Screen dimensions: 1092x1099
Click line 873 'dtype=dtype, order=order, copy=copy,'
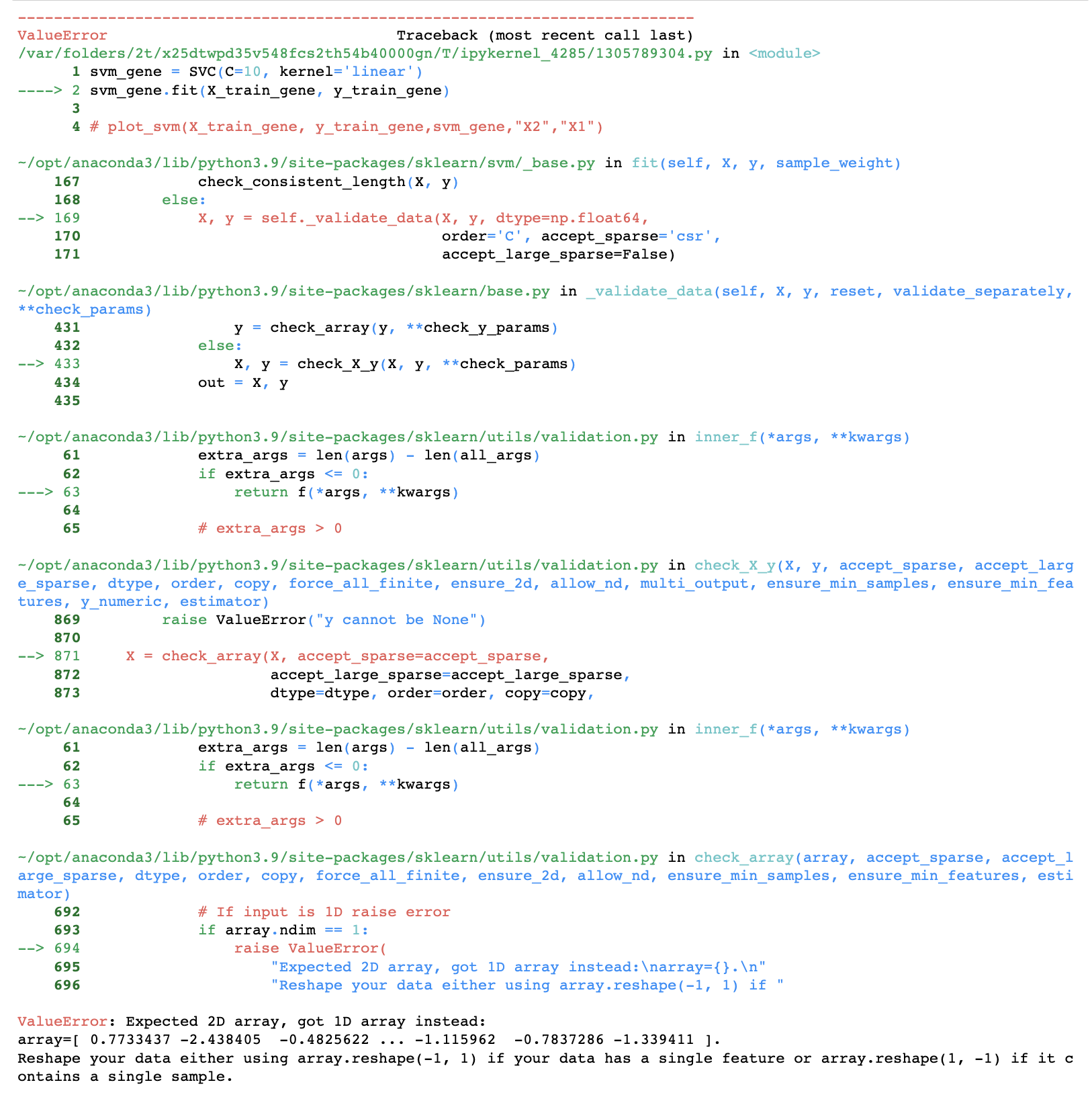click(432, 693)
